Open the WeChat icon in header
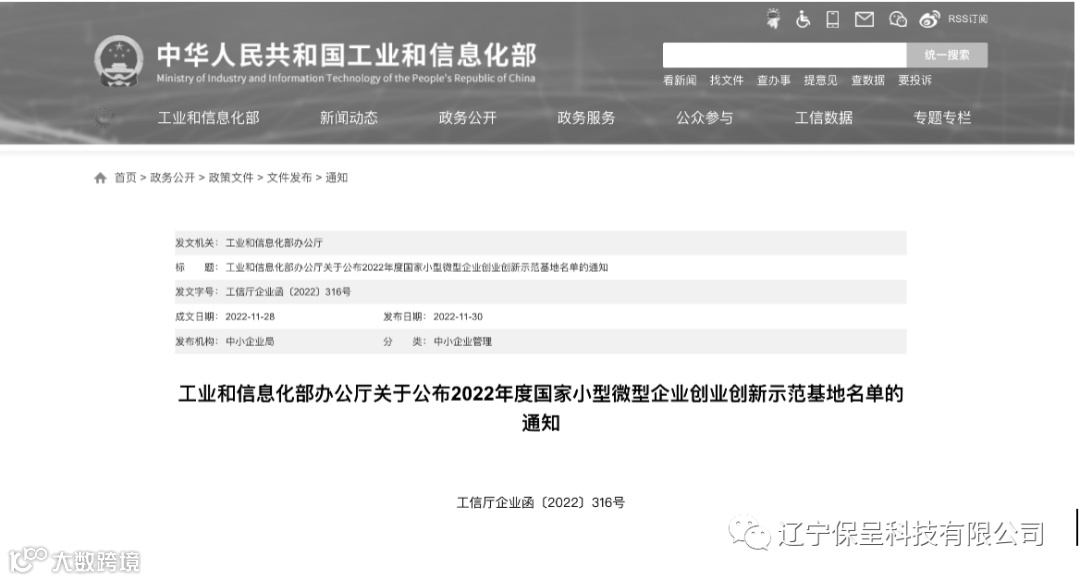Screen dimensions: 1080x581 897,19
